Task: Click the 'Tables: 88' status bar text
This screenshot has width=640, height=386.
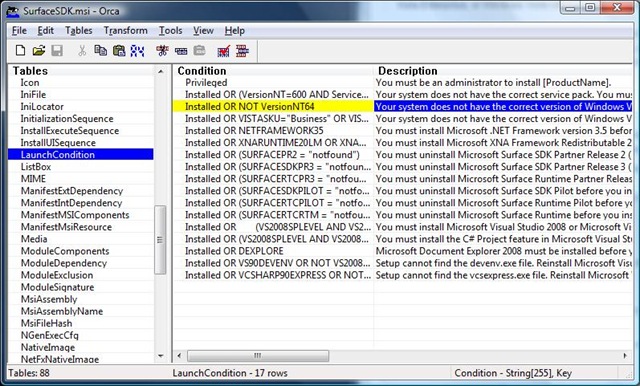Action: coord(29,373)
